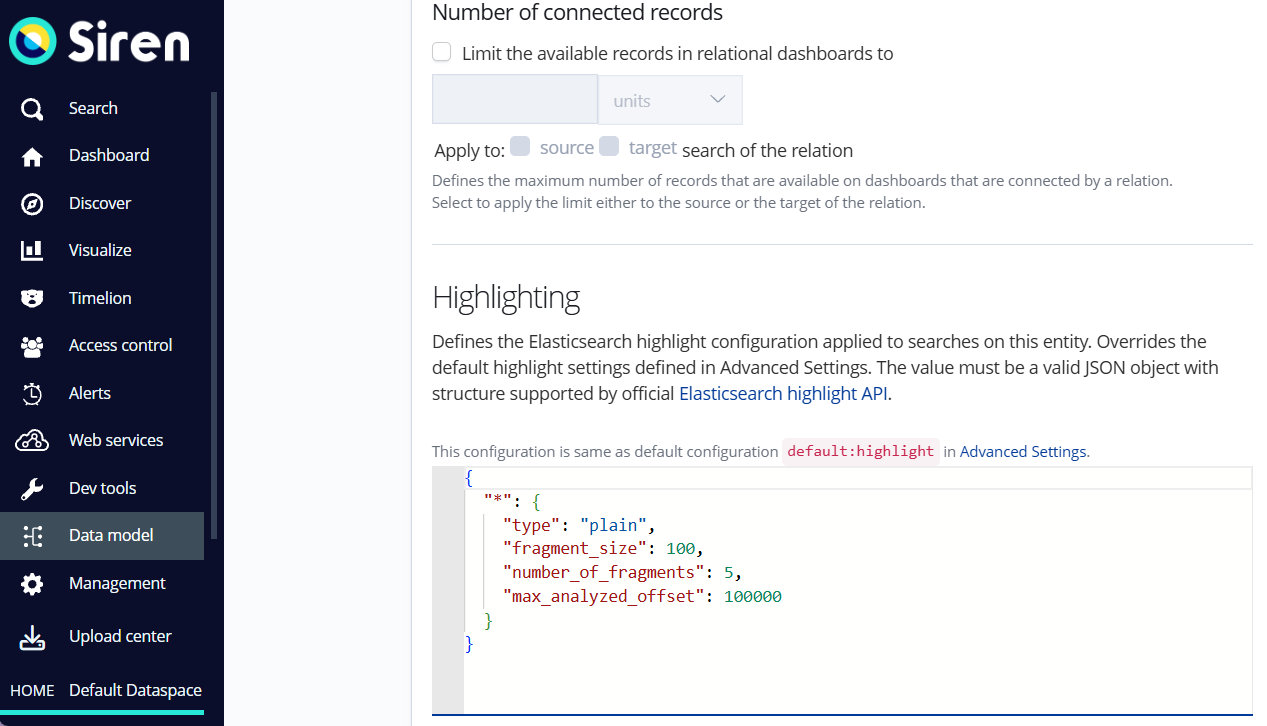
Task: Click the HOME label in sidebar
Action: pos(32,691)
